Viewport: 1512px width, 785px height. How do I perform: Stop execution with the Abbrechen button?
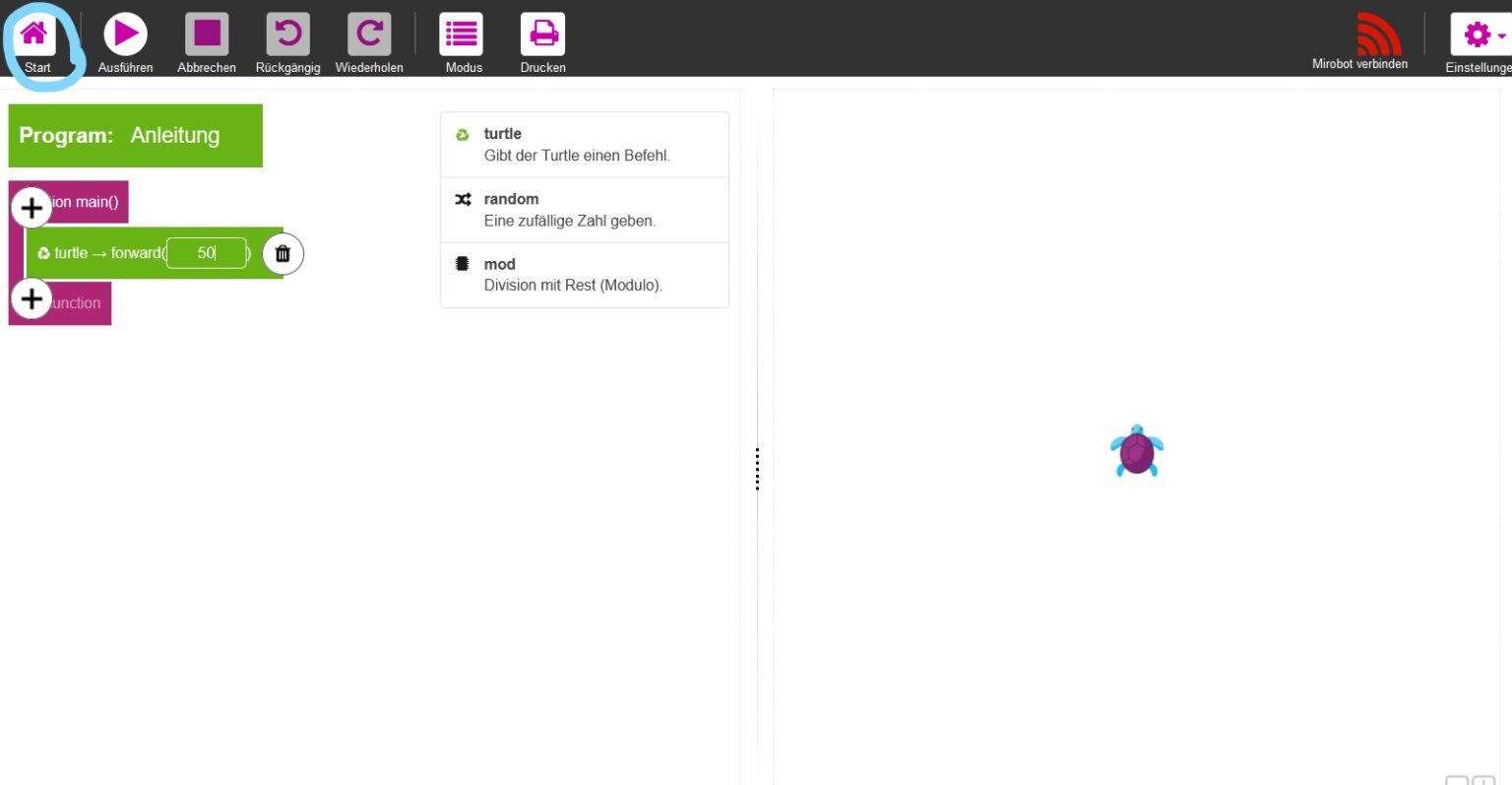tap(207, 34)
